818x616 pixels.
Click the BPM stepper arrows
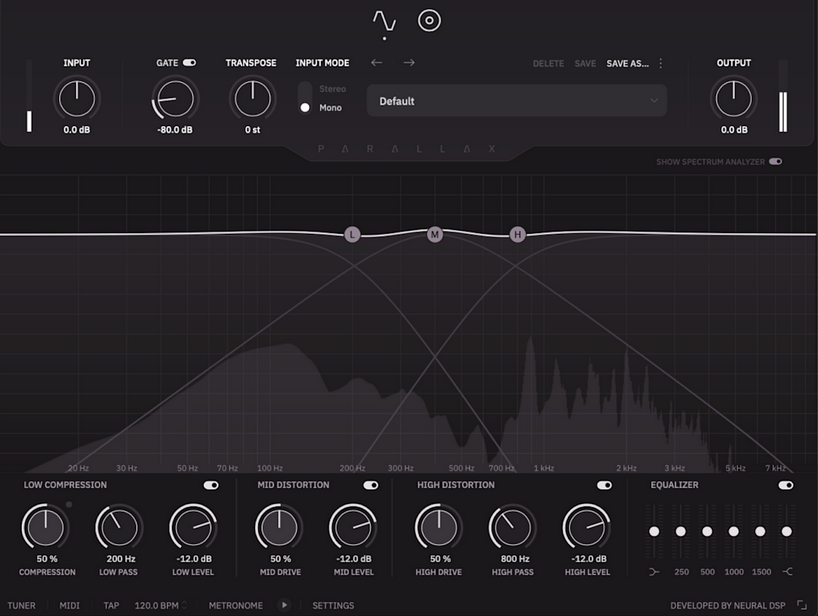[184, 605]
